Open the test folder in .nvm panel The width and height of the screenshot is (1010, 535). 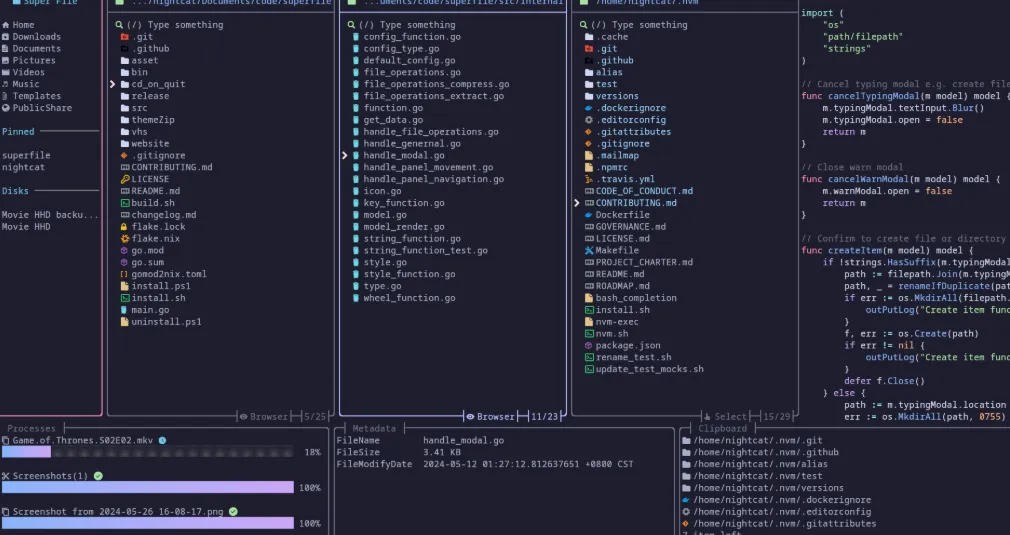606,84
